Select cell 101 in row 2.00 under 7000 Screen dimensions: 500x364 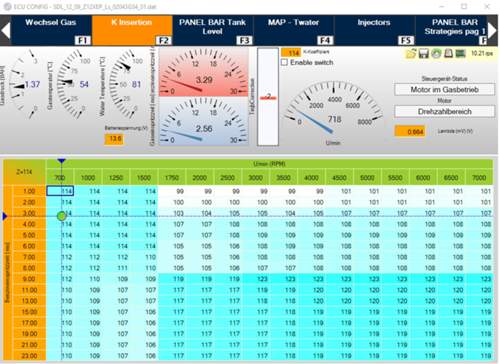[x=479, y=202]
